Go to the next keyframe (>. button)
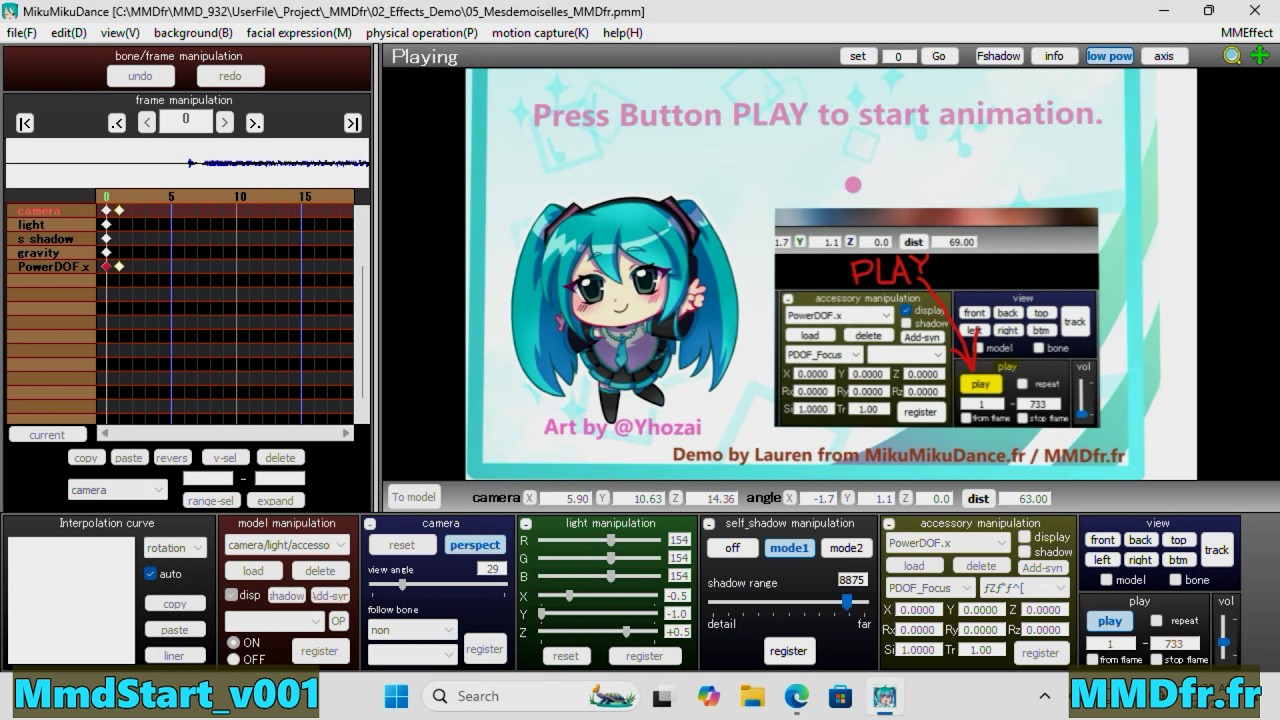This screenshot has width=1280, height=720. 255,123
